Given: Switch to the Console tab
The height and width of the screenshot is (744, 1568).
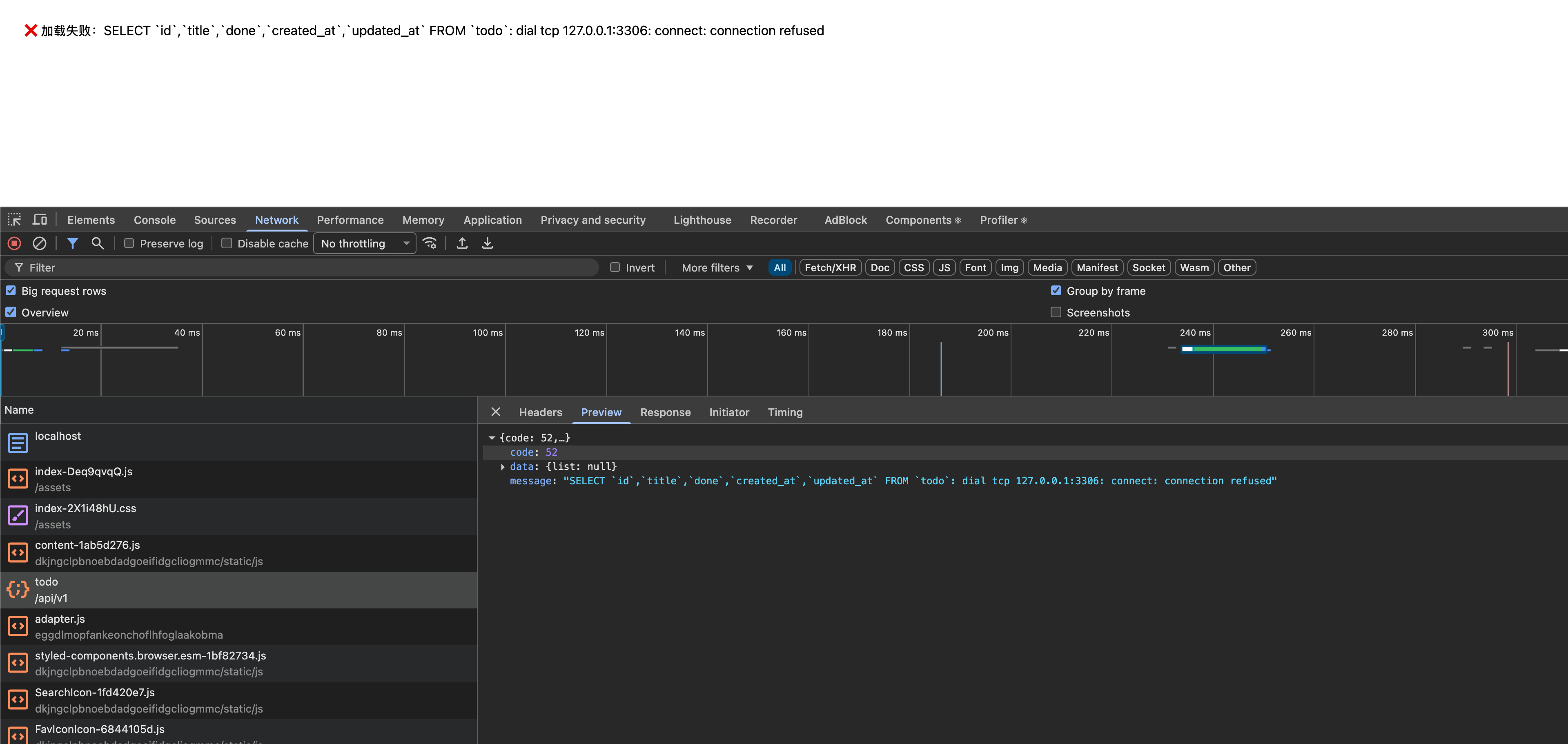Looking at the screenshot, I should [x=155, y=221].
